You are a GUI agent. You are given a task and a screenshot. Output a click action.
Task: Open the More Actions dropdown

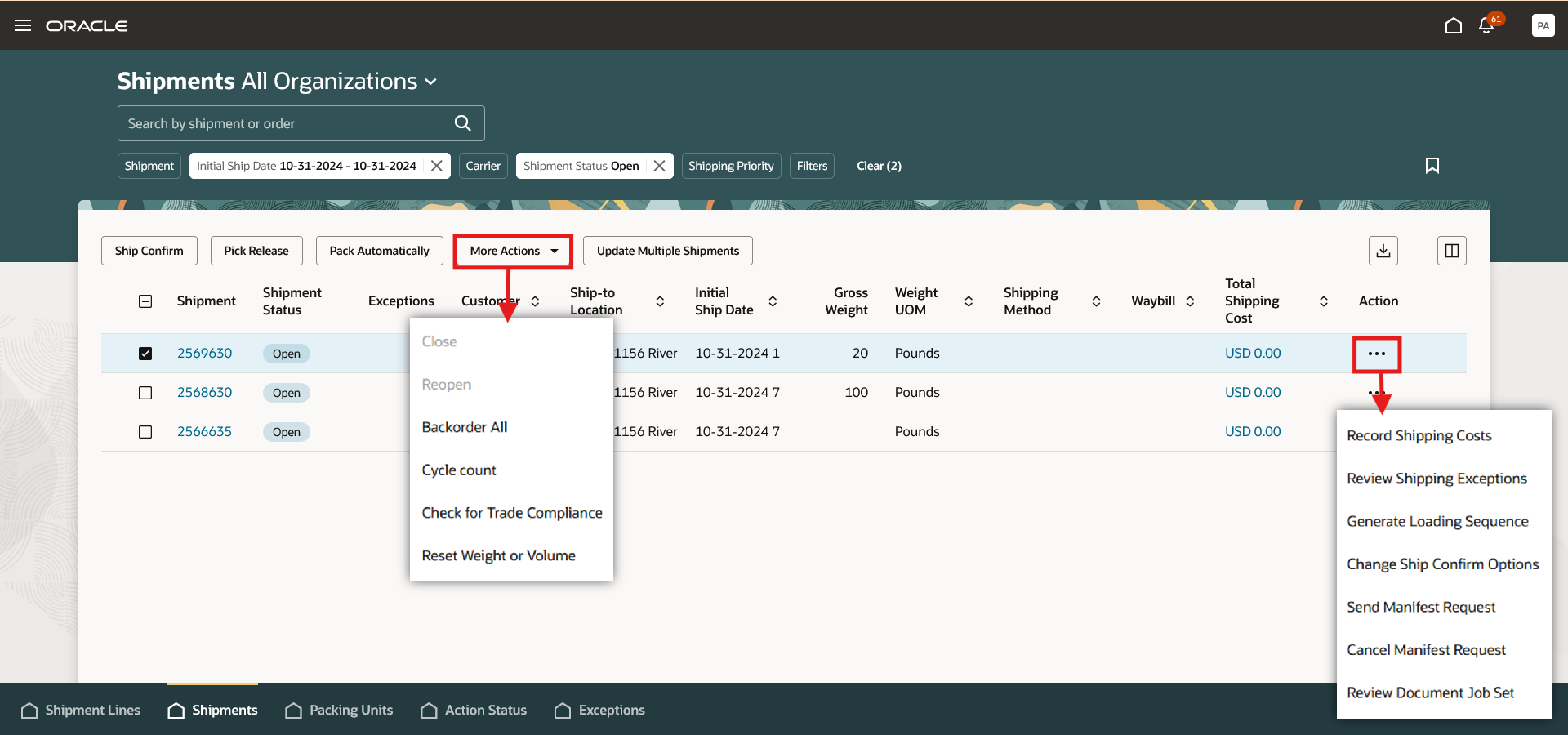pyautogui.click(x=514, y=251)
